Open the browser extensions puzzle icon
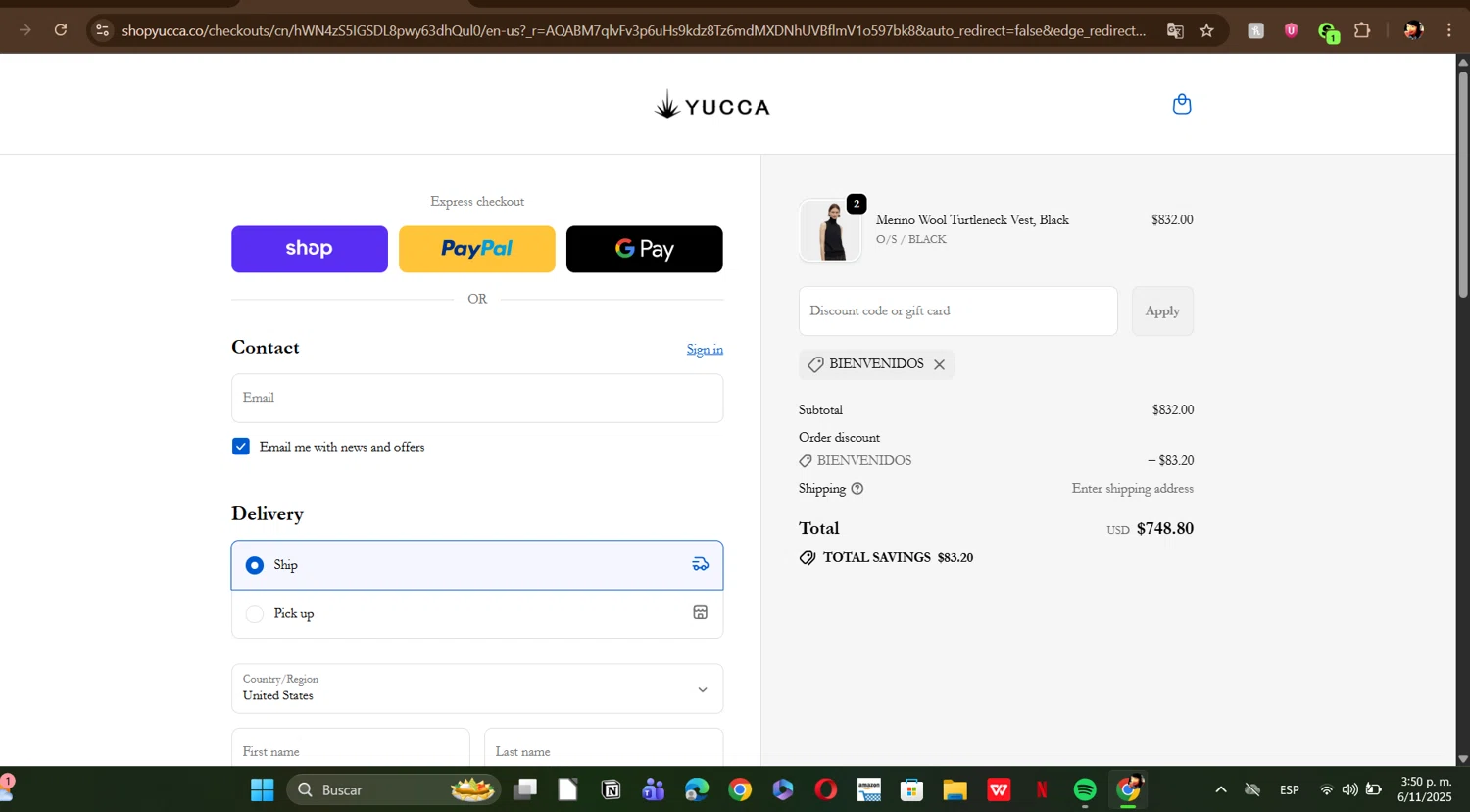This screenshot has width=1470, height=812. pyautogui.click(x=1362, y=30)
